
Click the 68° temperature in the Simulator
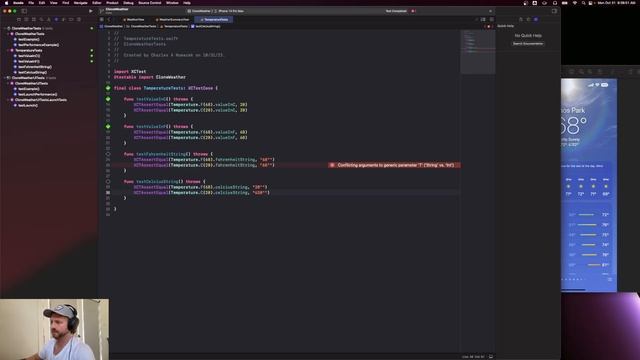coord(573,125)
